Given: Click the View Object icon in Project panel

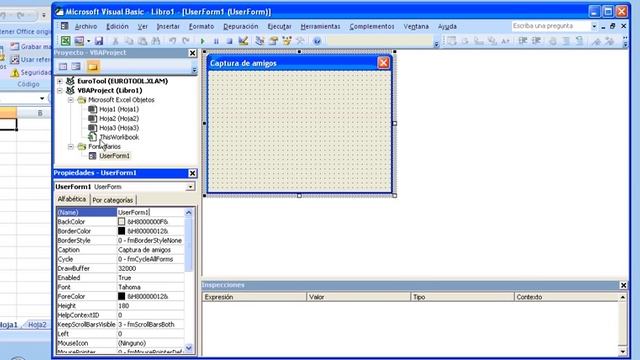Looking at the screenshot, I should (x=76, y=67).
